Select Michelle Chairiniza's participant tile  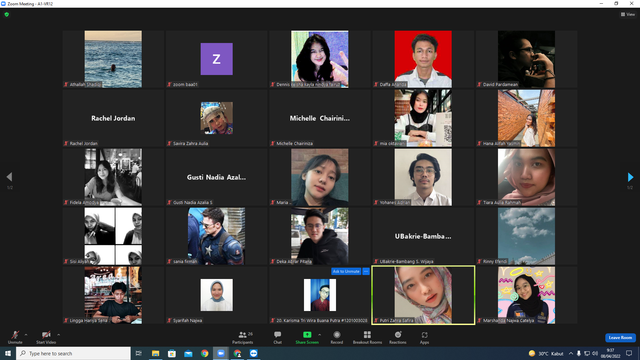coord(320,118)
